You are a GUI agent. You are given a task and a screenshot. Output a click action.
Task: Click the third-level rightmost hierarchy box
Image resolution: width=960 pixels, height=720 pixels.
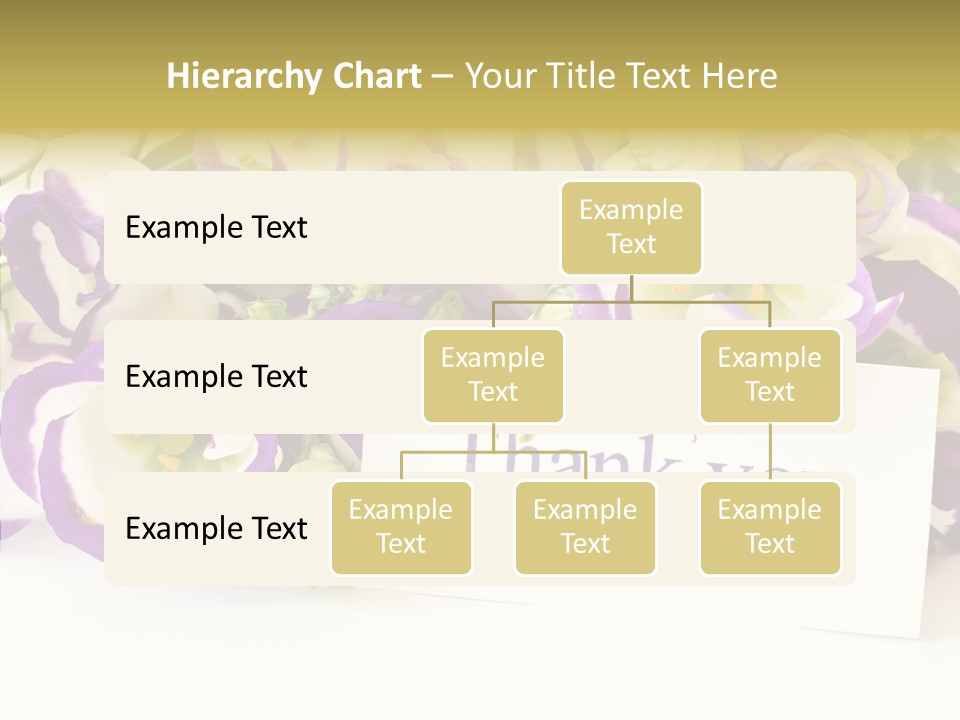click(x=770, y=527)
